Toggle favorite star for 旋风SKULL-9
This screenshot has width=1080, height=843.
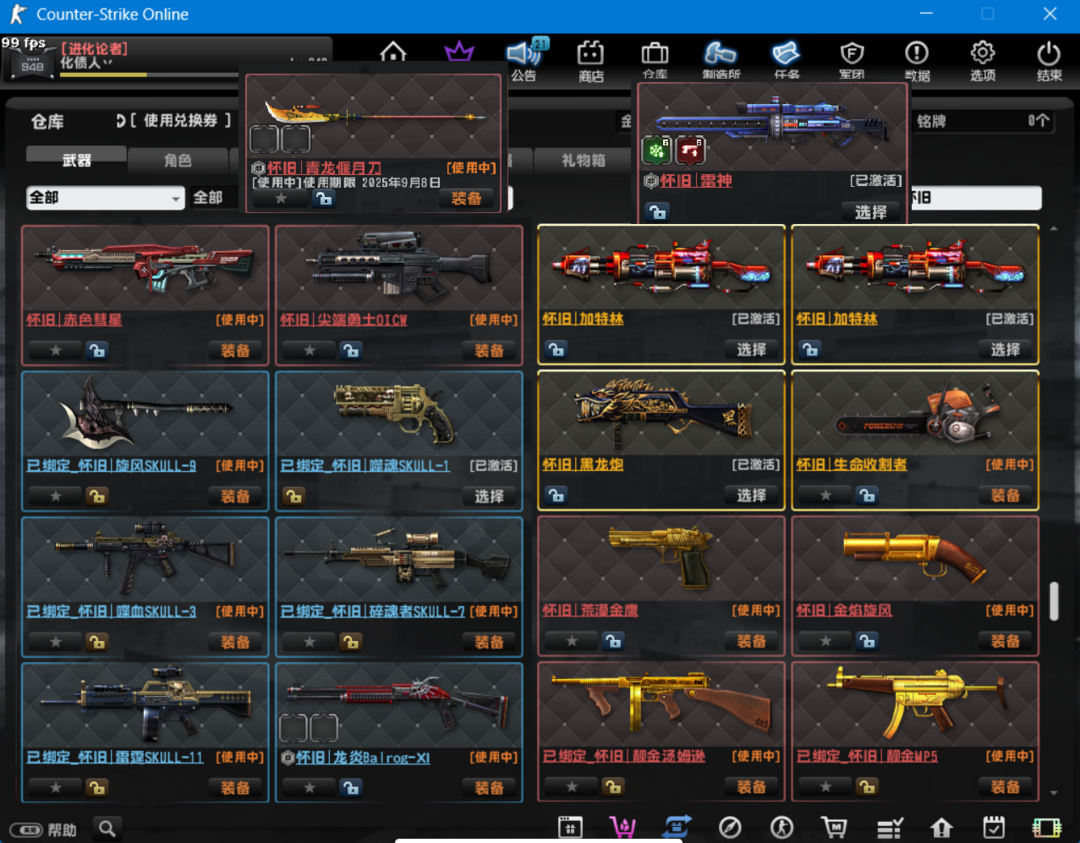(56, 496)
